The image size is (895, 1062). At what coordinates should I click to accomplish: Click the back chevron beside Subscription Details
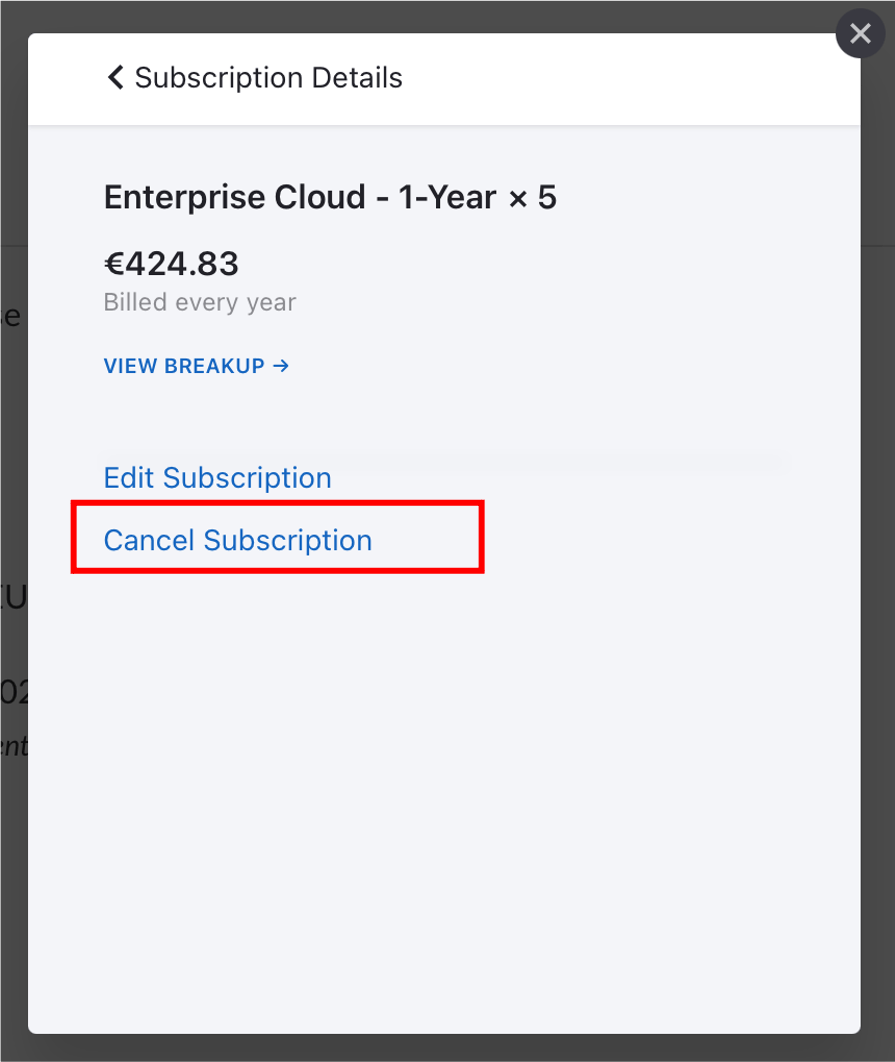pos(115,78)
